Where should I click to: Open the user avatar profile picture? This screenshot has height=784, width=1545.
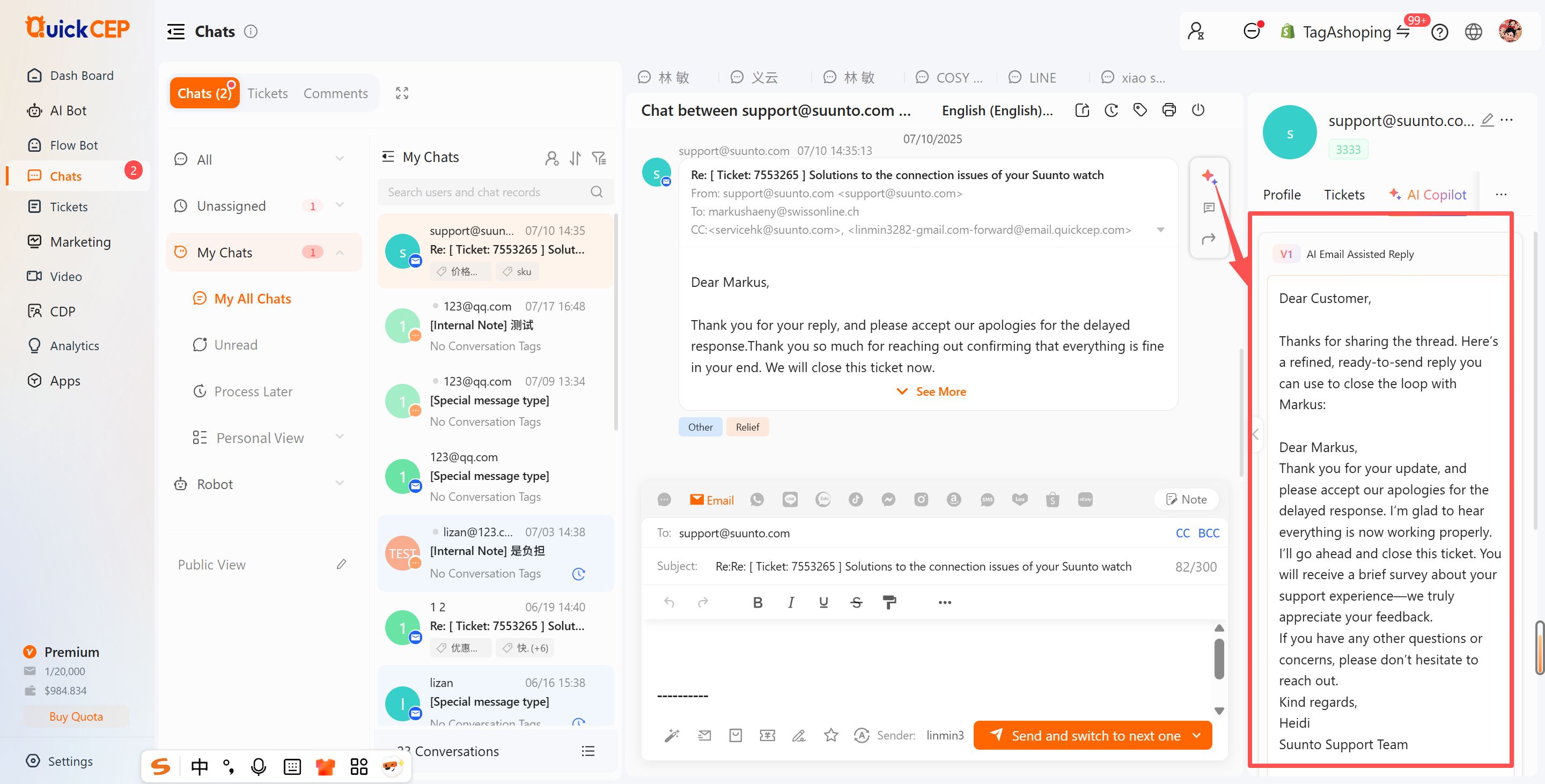(x=1510, y=31)
